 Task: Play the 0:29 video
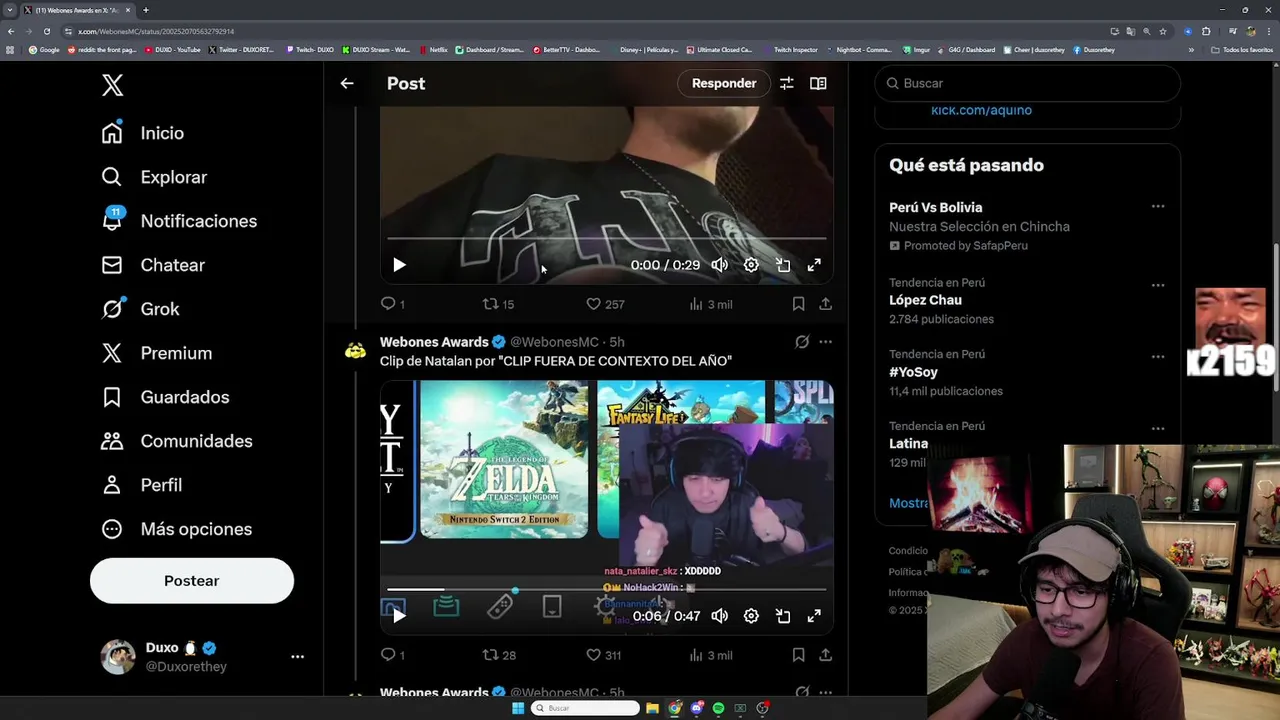399,265
